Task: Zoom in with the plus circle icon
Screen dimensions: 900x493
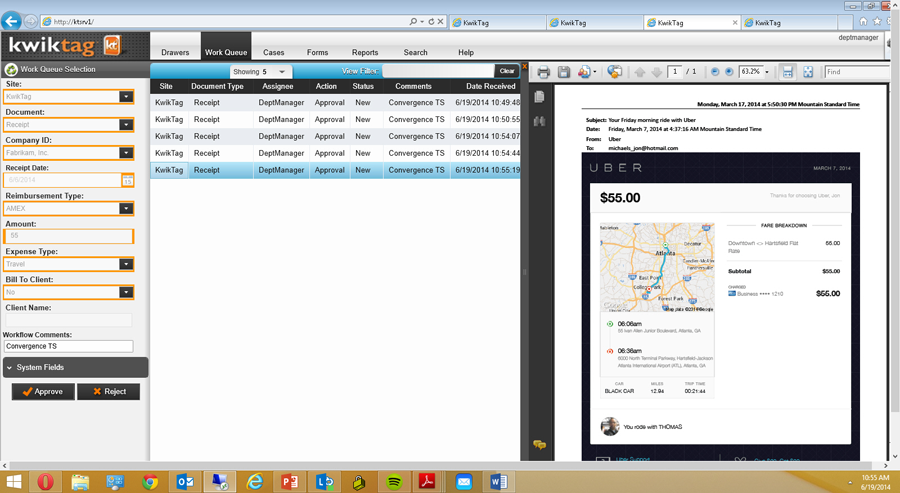Action: [729, 72]
